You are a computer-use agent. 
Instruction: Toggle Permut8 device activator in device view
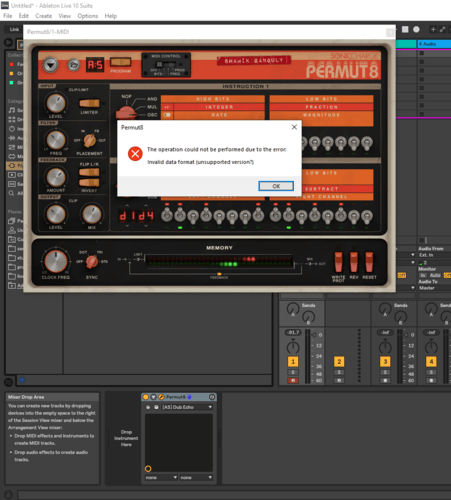click(145, 397)
